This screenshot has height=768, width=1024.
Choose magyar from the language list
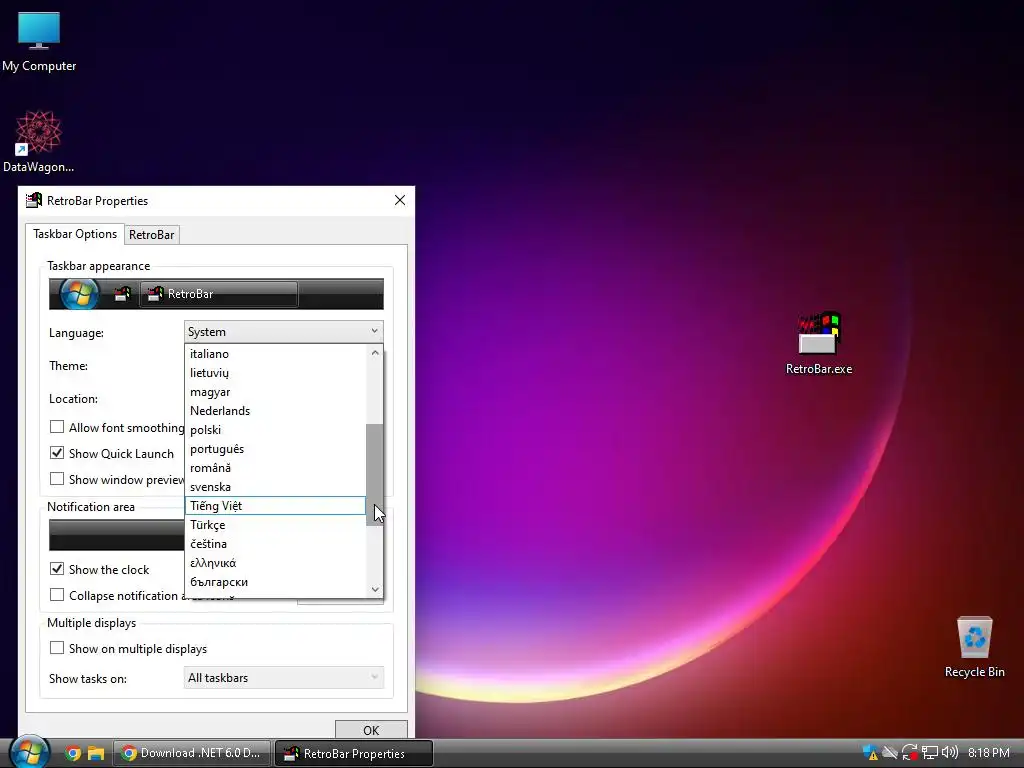275,392
